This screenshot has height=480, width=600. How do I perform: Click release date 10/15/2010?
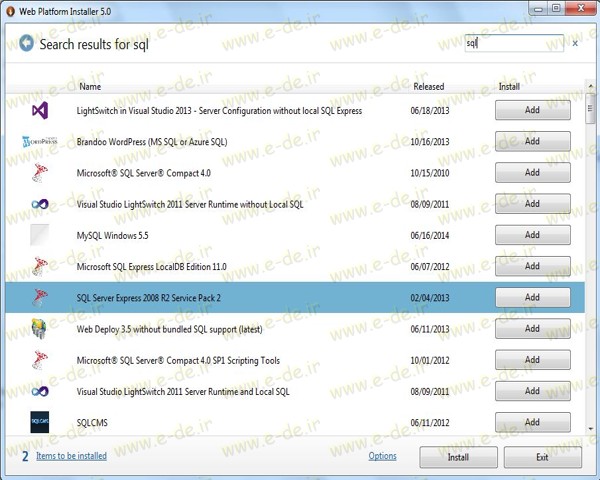(430, 173)
